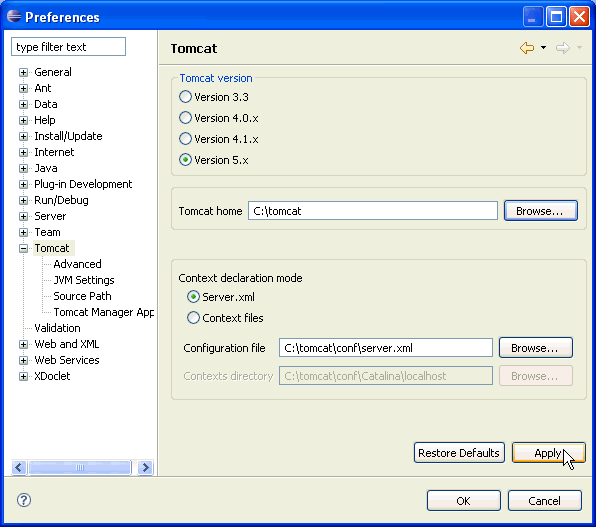596x527 pixels.
Task: Open the back history dropdown arrow
Action: [544, 48]
